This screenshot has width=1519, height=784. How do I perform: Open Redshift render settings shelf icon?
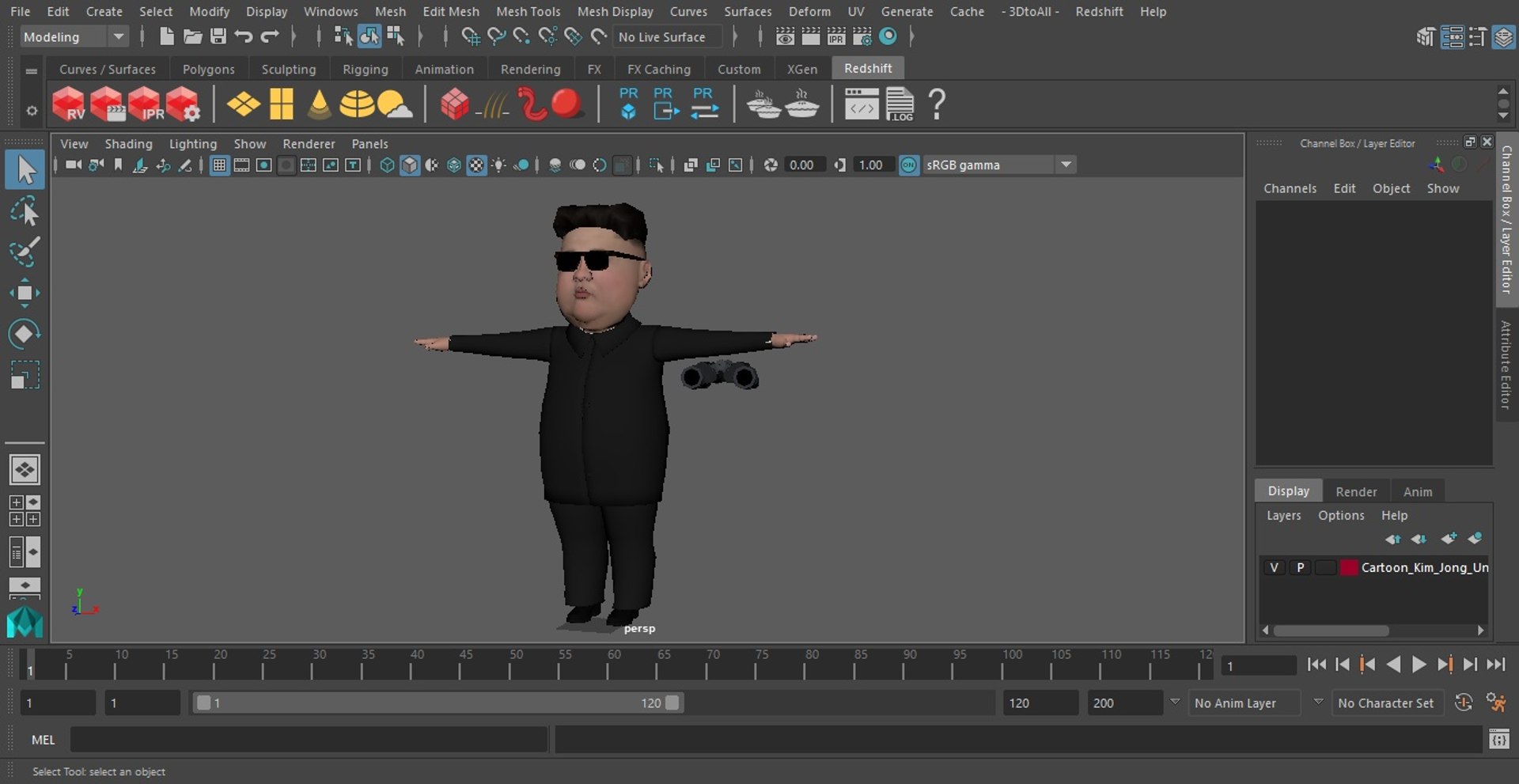[x=184, y=104]
